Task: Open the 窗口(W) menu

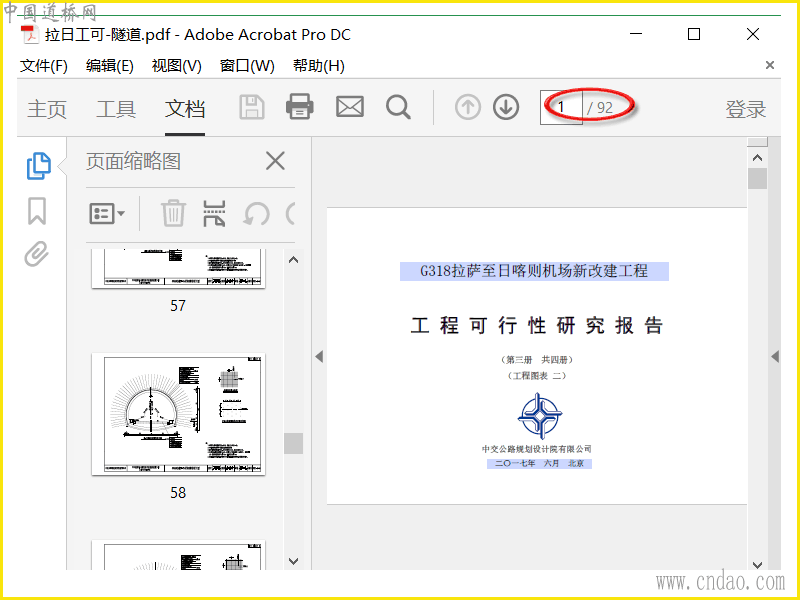Action: (x=247, y=66)
